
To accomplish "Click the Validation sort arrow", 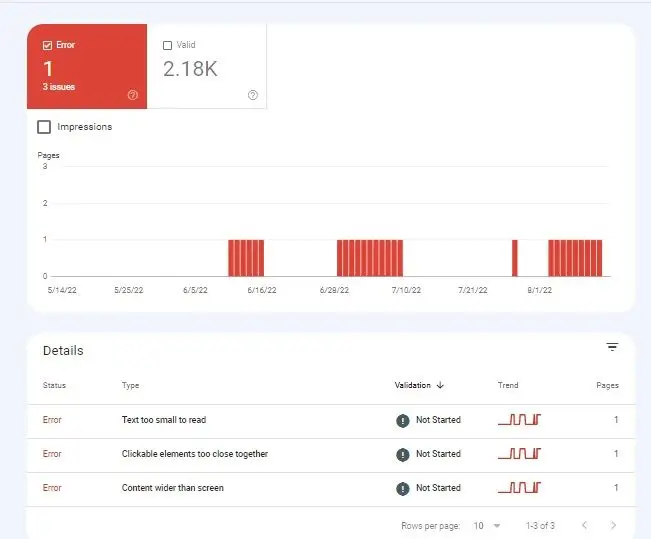I will tap(441, 385).
